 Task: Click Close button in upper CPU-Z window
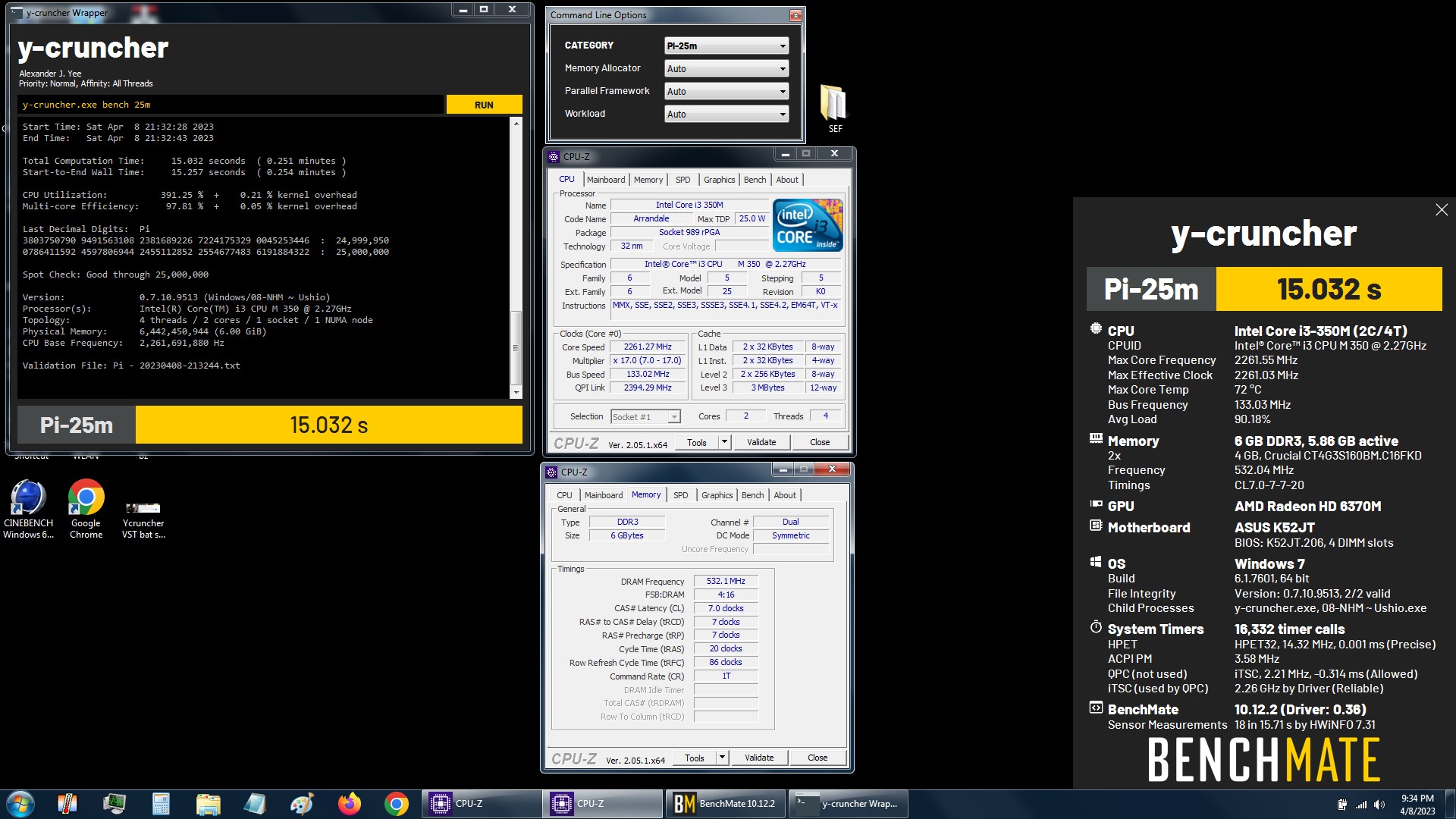(x=819, y=443)
